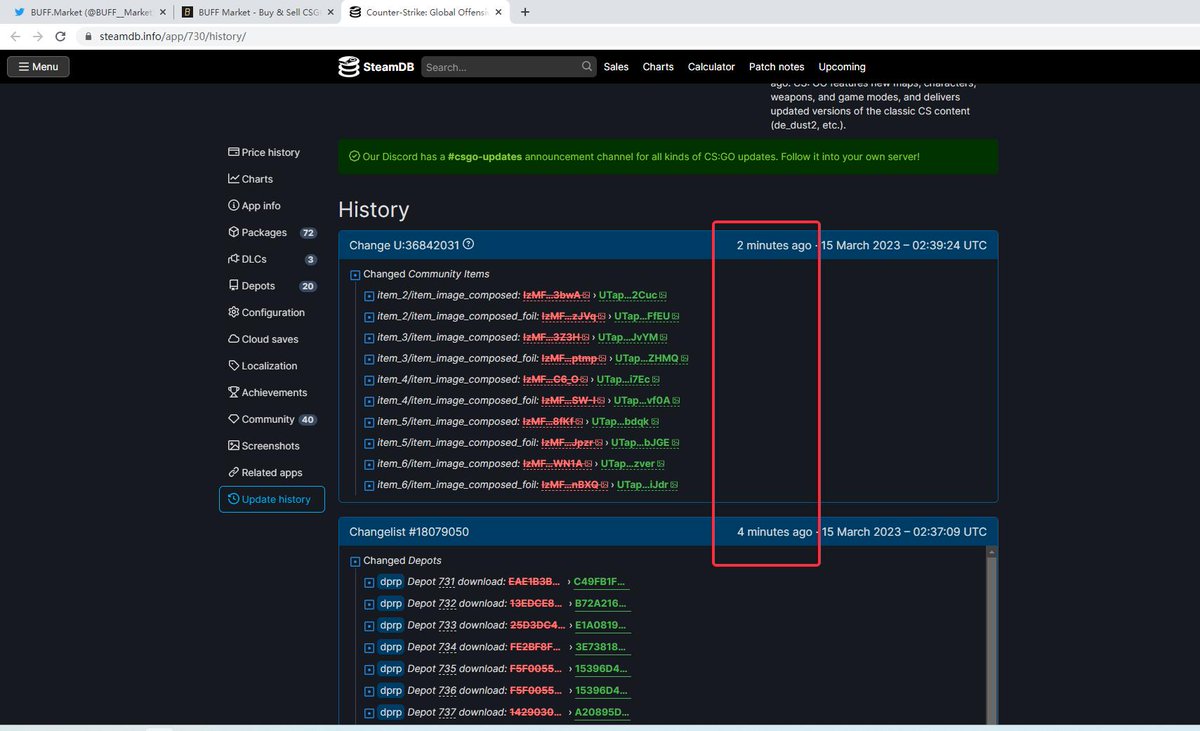
Task: Open Patch notes in the top navigation
Action: [x=776, y=67]
